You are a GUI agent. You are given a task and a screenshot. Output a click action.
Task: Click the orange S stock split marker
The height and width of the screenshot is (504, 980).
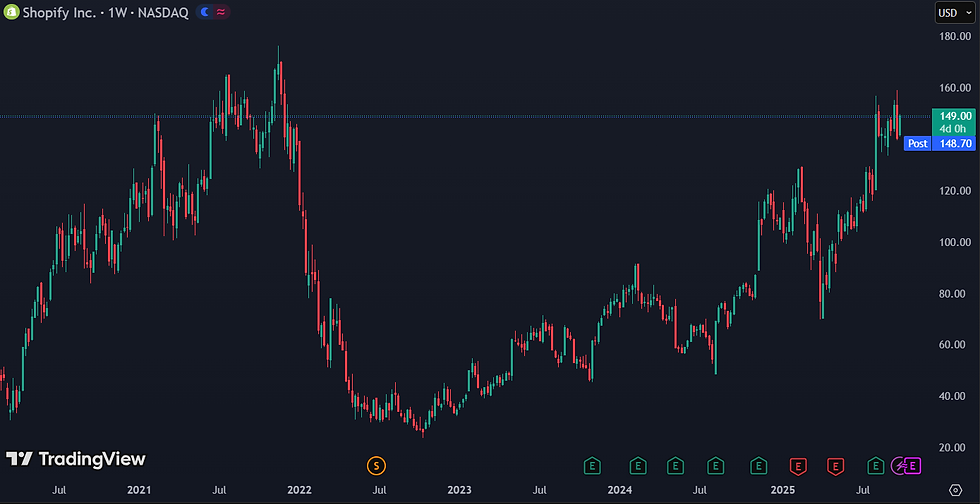376,465
